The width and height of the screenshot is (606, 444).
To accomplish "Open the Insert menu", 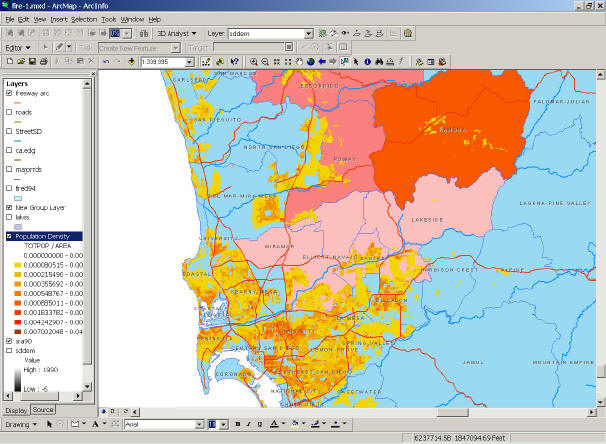I will 59,19.
